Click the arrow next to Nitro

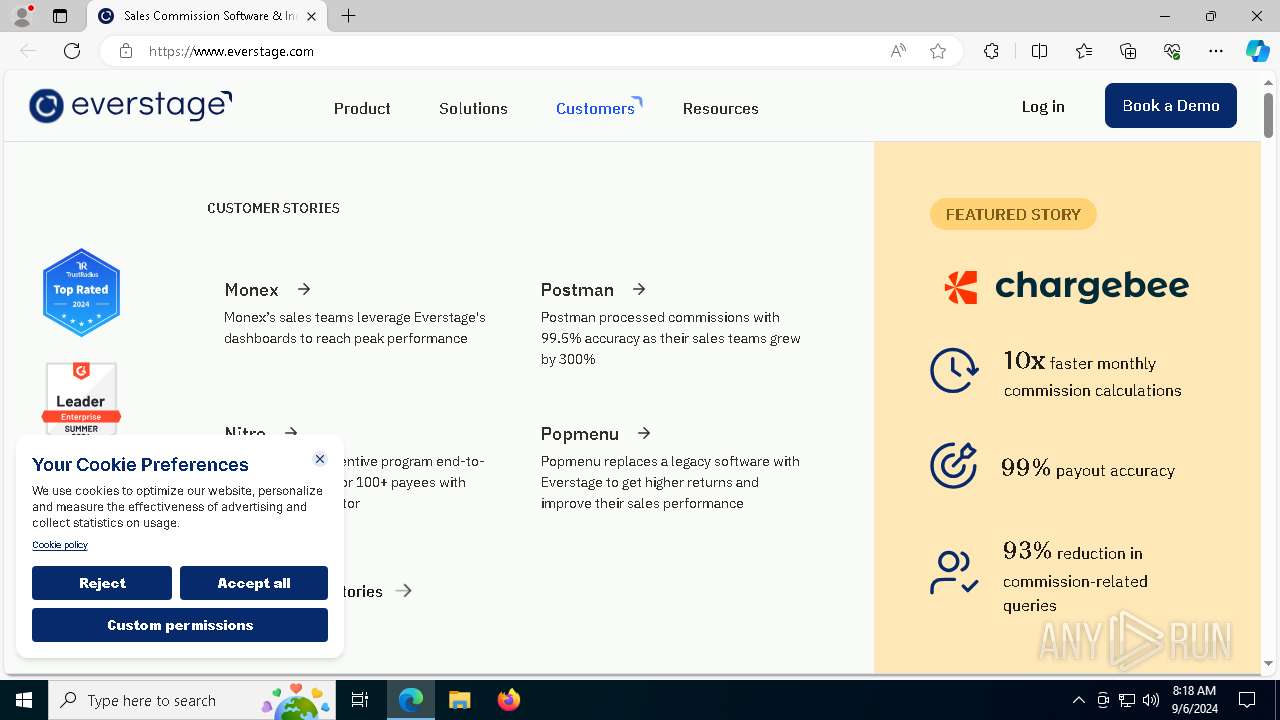click(x=291, y=433)
